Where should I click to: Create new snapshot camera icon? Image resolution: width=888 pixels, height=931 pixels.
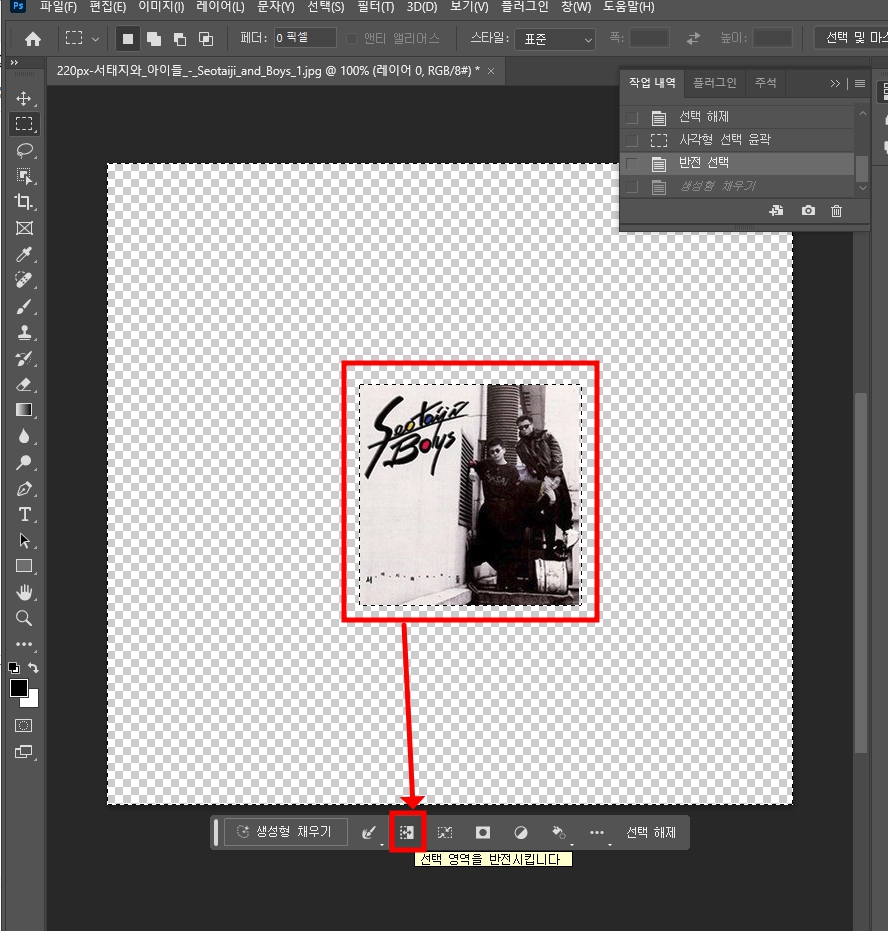point(808,211)
